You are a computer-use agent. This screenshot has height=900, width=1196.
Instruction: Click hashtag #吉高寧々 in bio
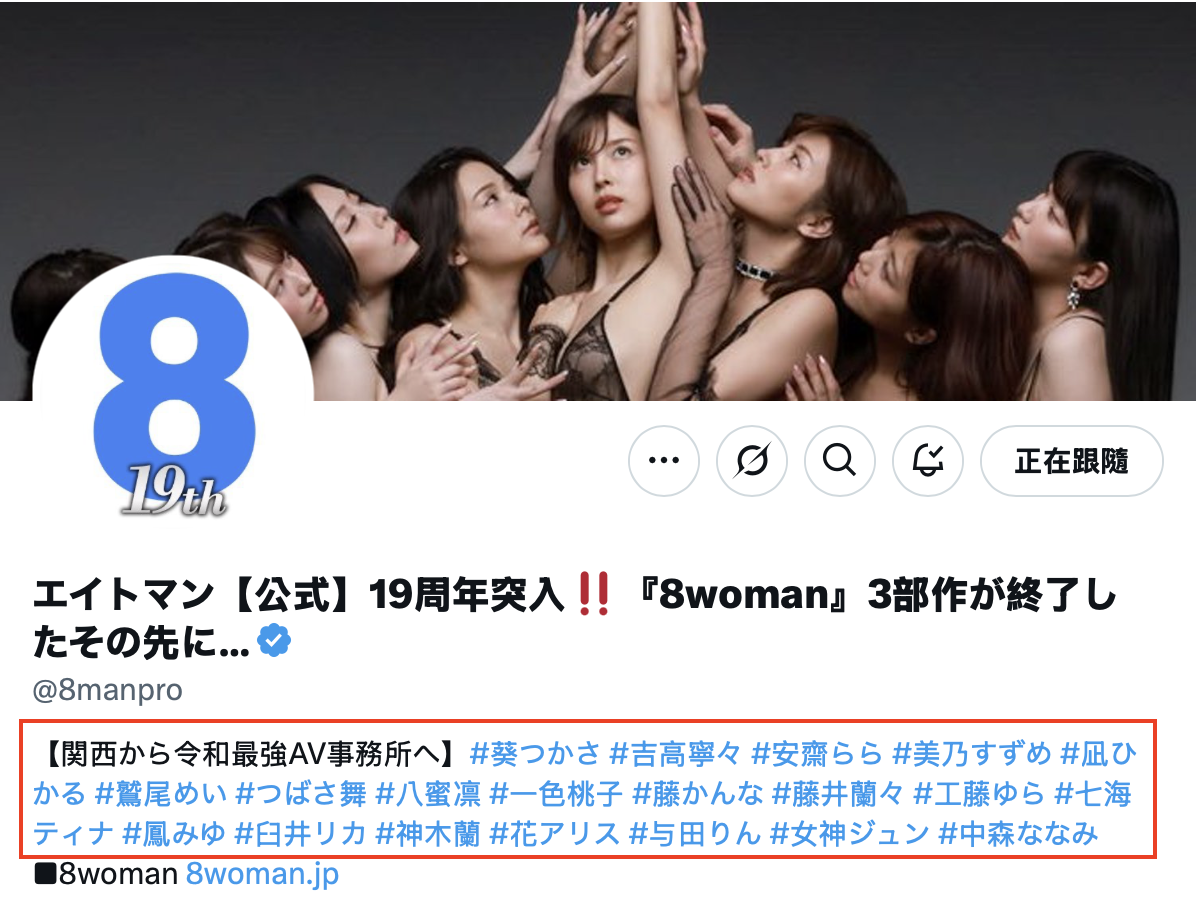point(675,754)
